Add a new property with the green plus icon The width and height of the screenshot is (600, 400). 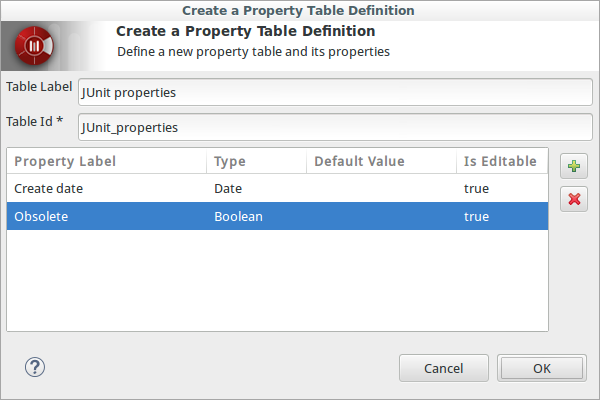pyautogui.click(x=574, y=166)
